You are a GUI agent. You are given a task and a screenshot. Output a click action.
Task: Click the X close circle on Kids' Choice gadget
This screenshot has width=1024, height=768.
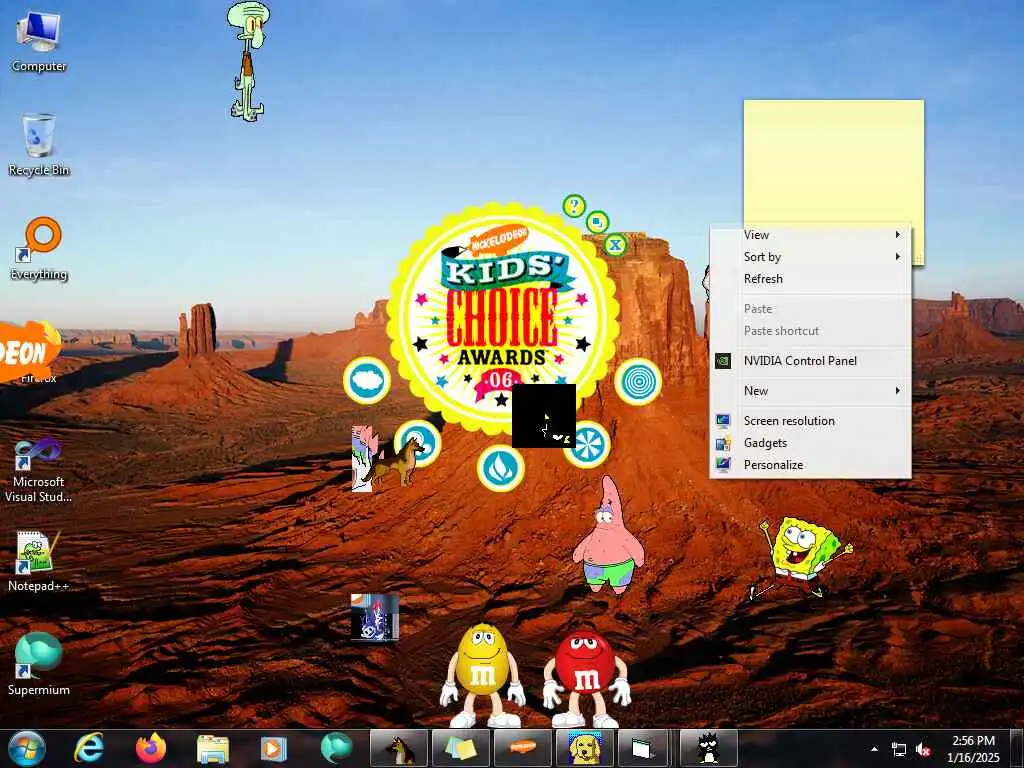[615, 246]
